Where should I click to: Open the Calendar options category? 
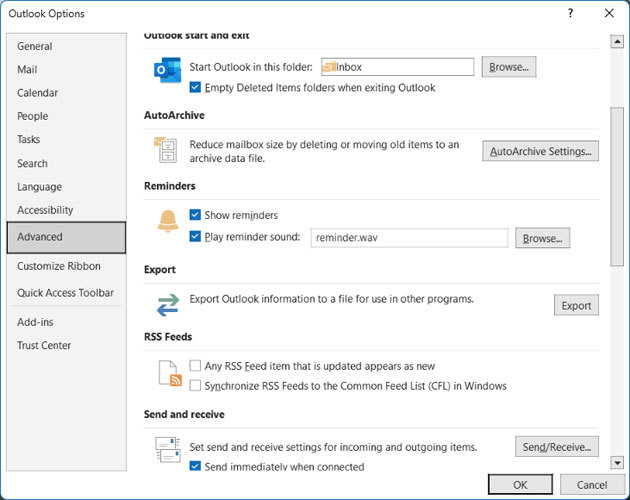pyautogui.click(x=66, y=93)
